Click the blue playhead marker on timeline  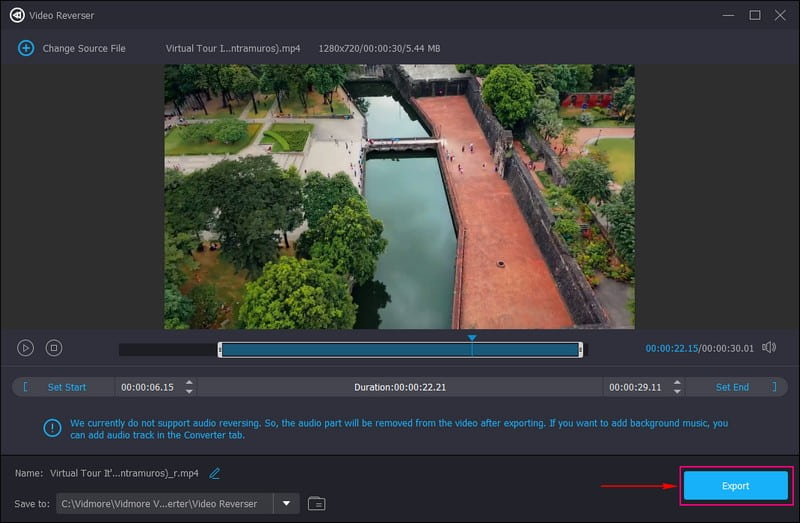pos(472,339)
